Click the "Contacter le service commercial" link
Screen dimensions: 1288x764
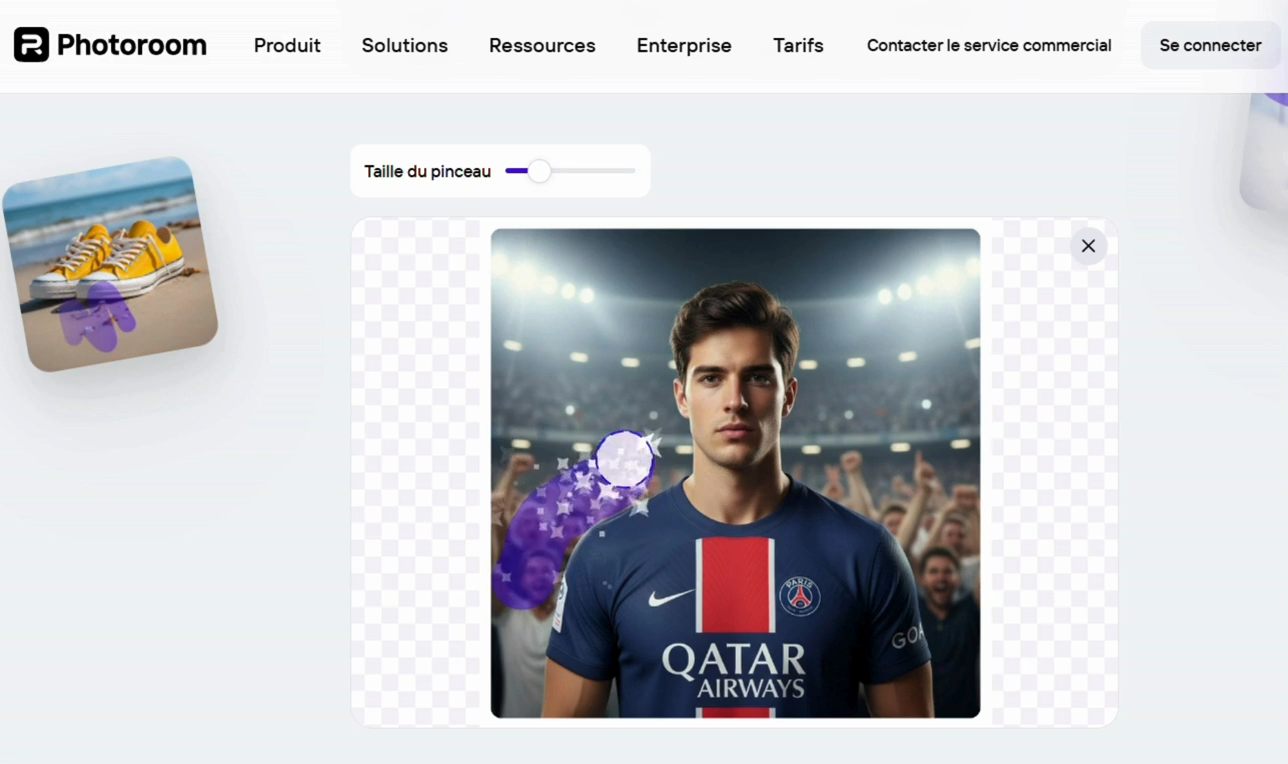coord(988,45)
